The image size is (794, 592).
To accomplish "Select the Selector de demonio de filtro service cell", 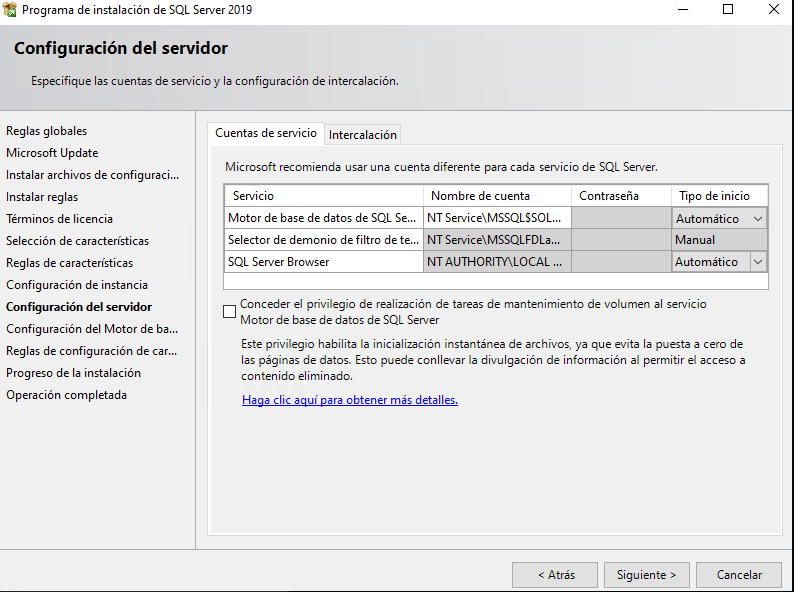I will point(324,240).
